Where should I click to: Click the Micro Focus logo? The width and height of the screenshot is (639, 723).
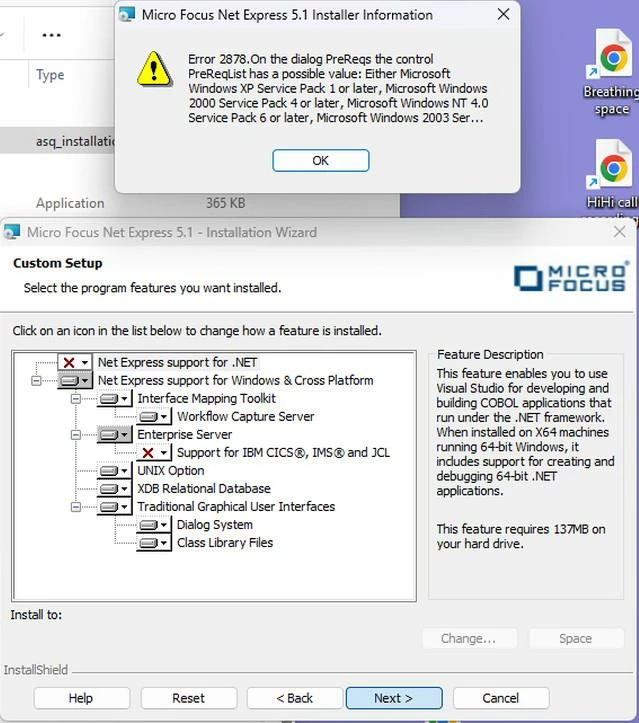coord(571,278)
